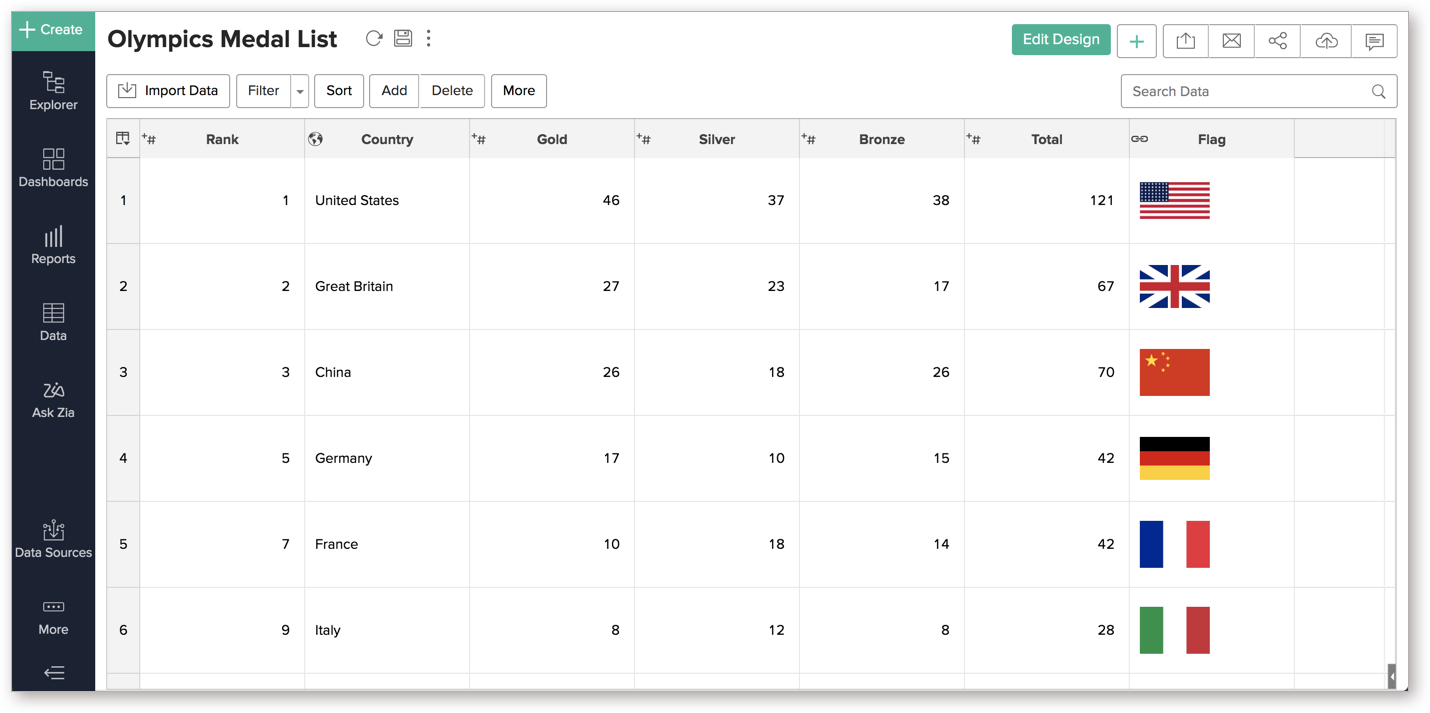
Task: Select the Total column header
Action: (x=1047, y=139)
